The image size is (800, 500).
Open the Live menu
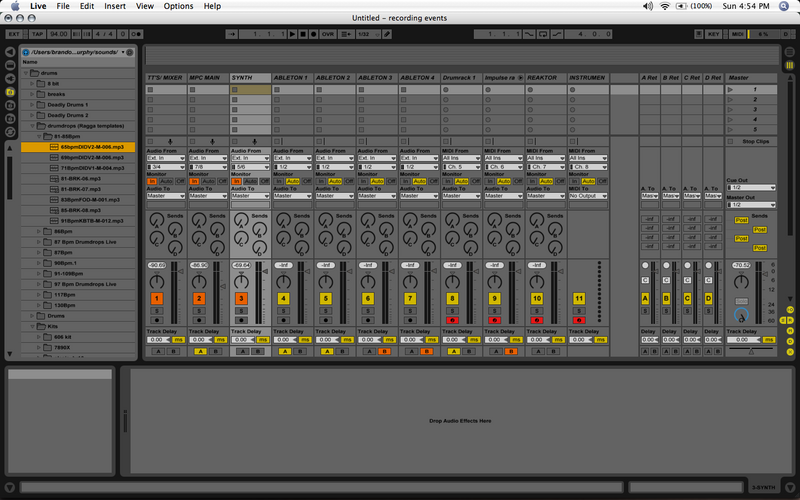(38, 6)
